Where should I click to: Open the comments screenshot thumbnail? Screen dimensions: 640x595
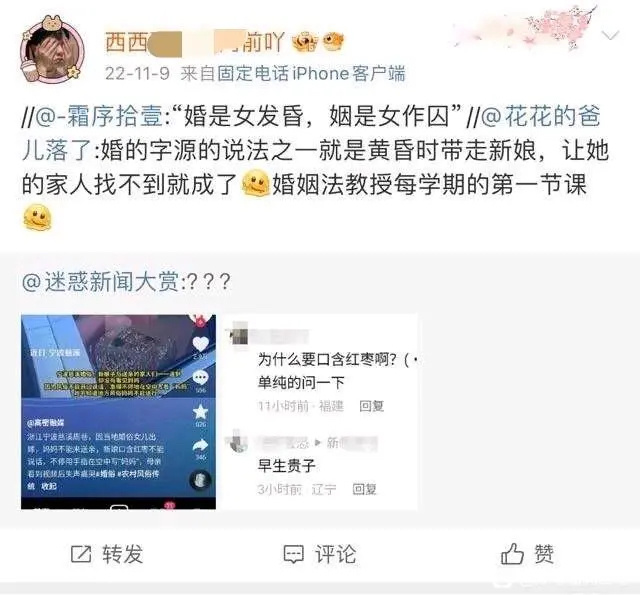320,412
